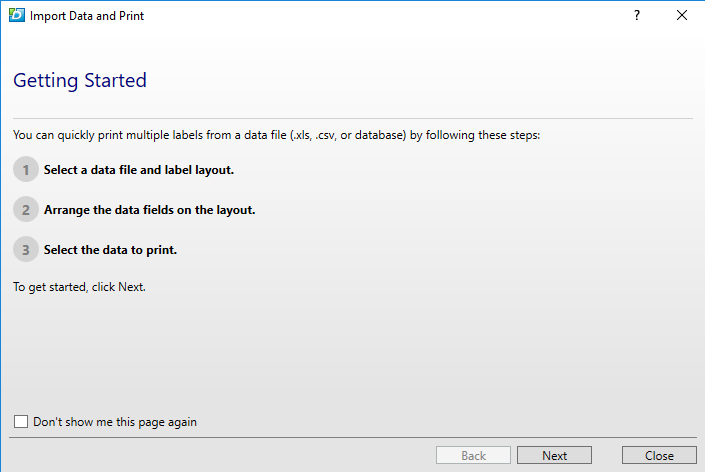This screenshot has height=472, width=705.
Task: Click the DYMO app icon in title bar
Action: (x=16, y=15)
